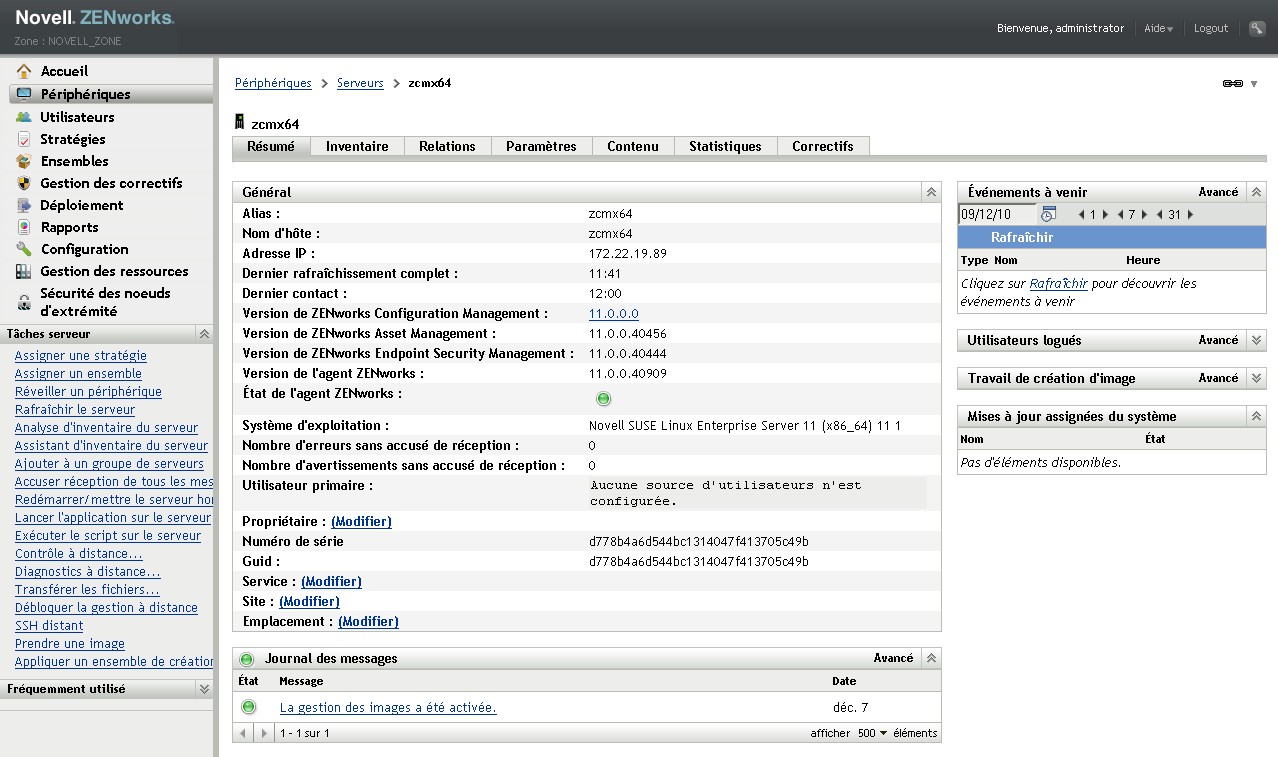This screenshot has width=1278, height=757.
Task: Open Gestion des correctifs shield icon
Action: click(x=24, y=183)
